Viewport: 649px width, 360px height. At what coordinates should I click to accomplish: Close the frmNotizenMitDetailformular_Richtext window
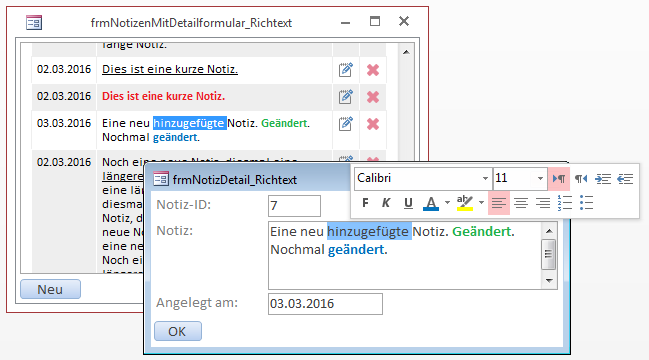pyautogui.click(x=404, y=22)
